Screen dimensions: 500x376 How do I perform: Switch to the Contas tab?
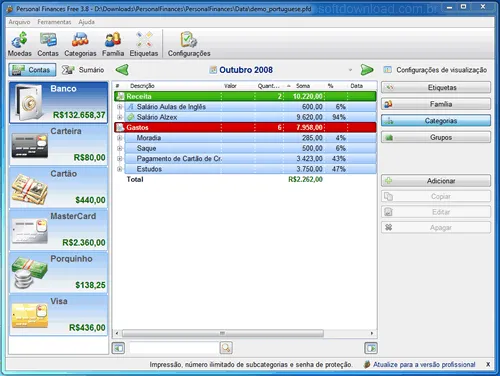(32, 70)
